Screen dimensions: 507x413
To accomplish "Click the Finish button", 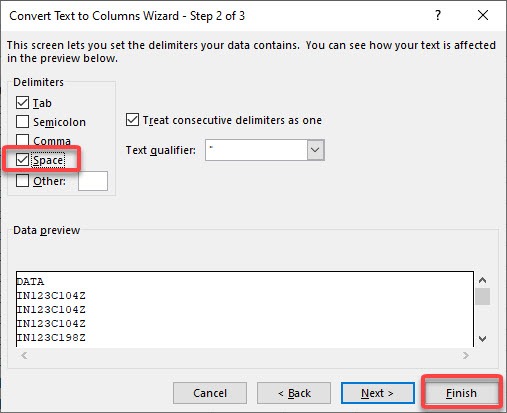I will [461, 393].
